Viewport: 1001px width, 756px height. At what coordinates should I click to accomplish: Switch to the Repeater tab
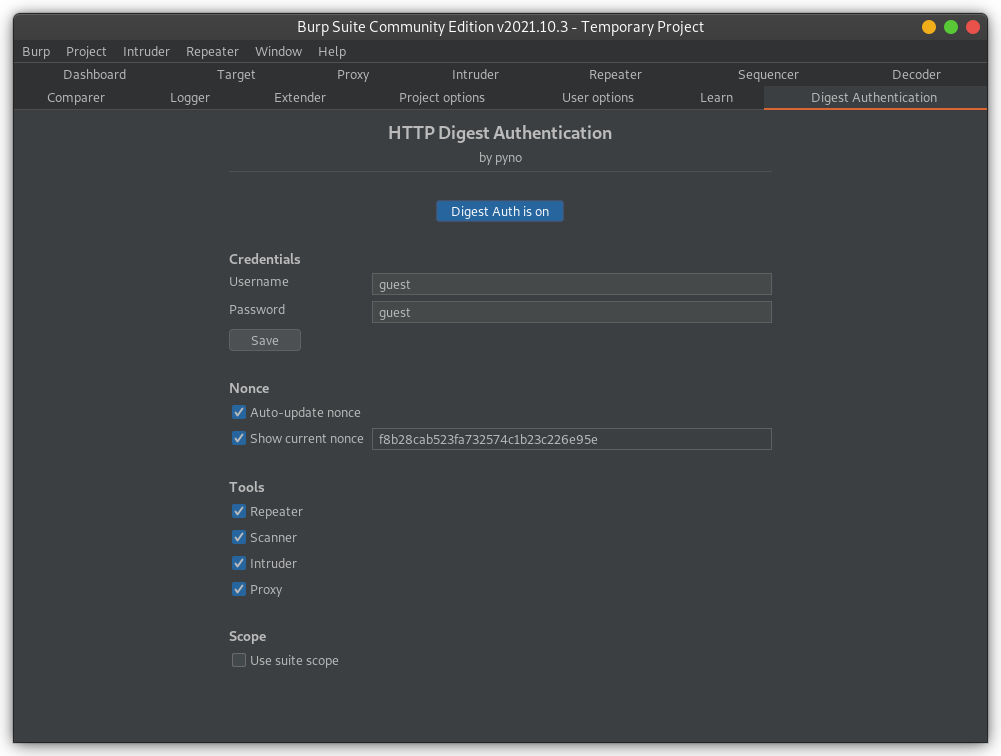click(x=615, y=75)
